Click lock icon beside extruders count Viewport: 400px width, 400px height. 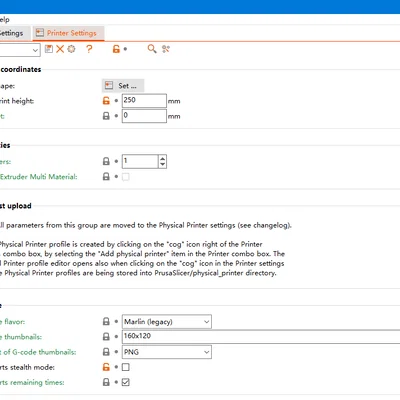pos(106,161)
